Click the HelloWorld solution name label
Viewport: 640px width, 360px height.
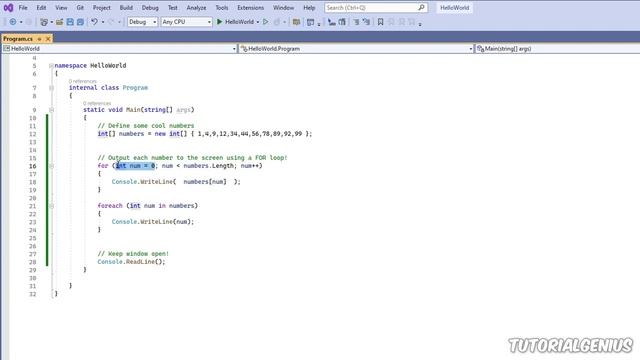click(x=454, y=8)
